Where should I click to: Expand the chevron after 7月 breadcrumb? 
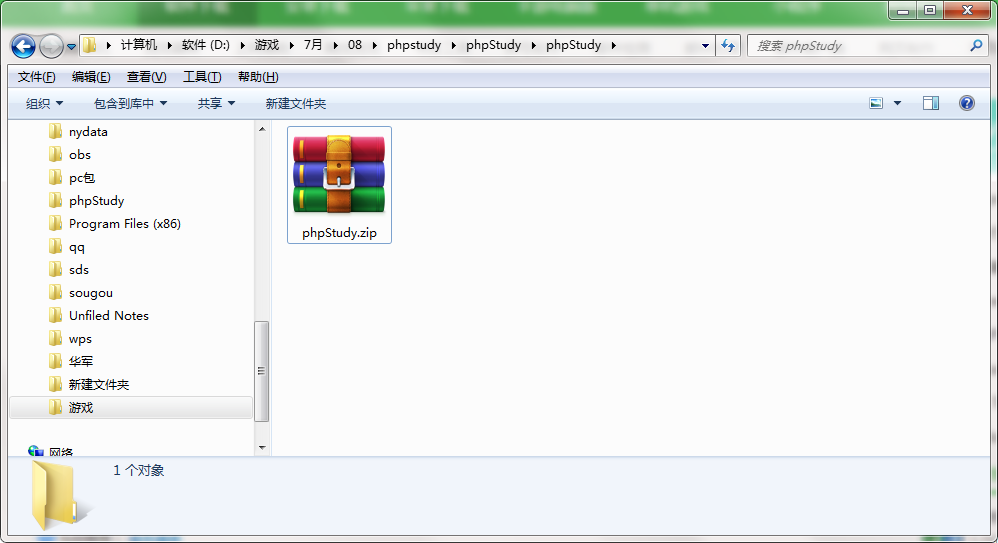click(335, 45)
